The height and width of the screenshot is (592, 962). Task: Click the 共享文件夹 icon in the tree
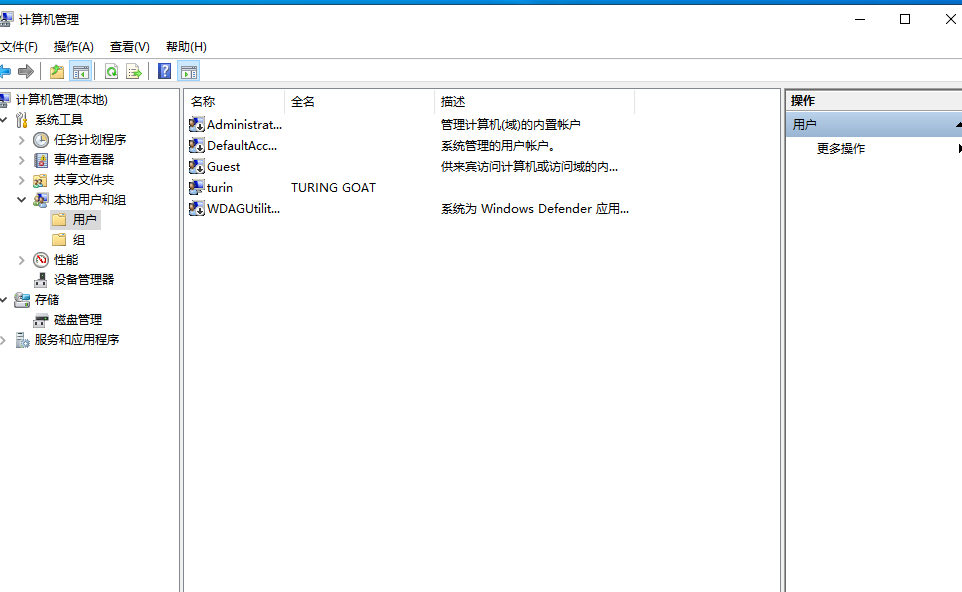click(x=40, y=180)
